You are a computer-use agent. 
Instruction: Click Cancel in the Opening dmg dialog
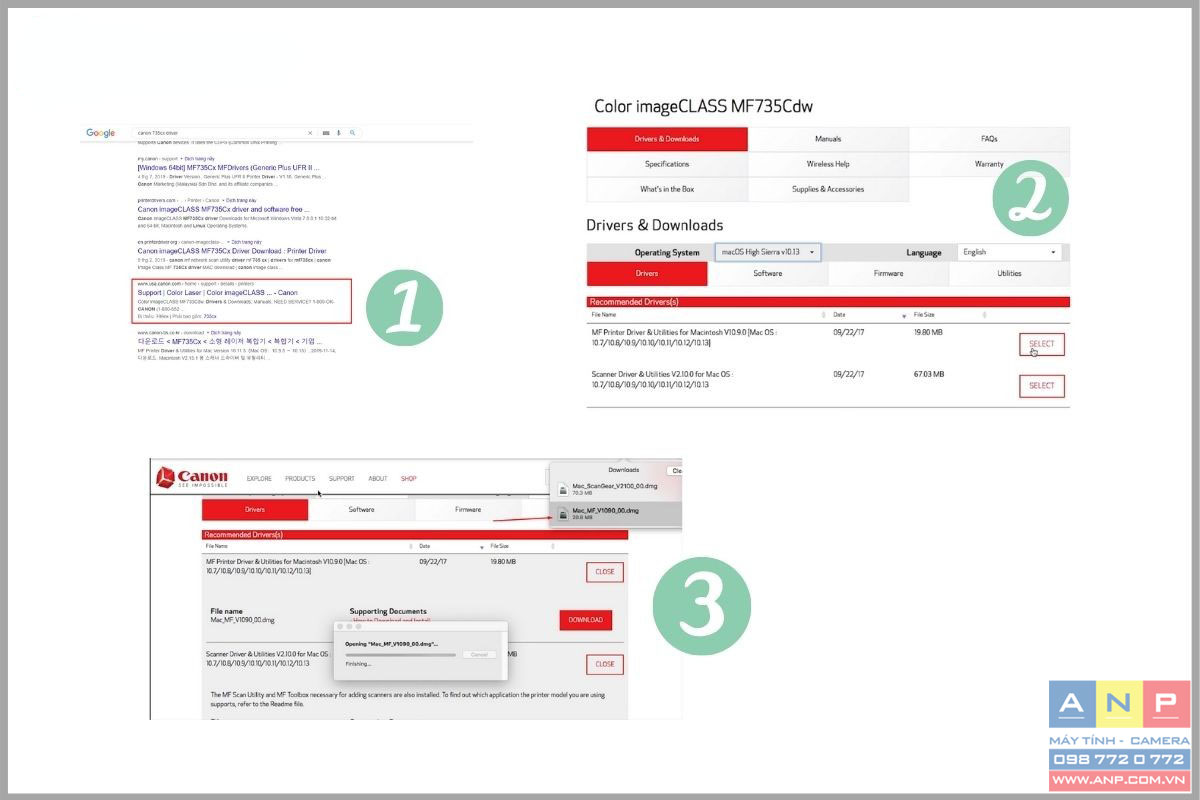point(479,654)
